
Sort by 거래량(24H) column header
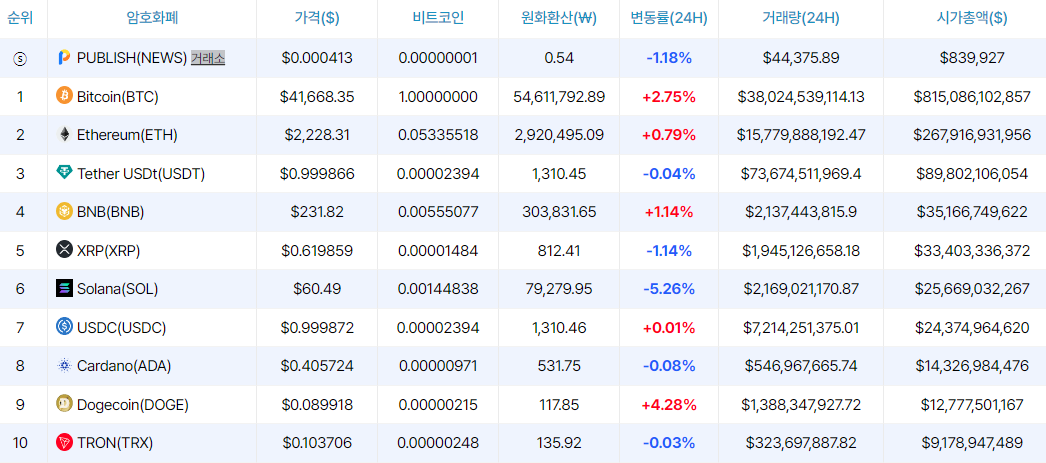point(801,18)
